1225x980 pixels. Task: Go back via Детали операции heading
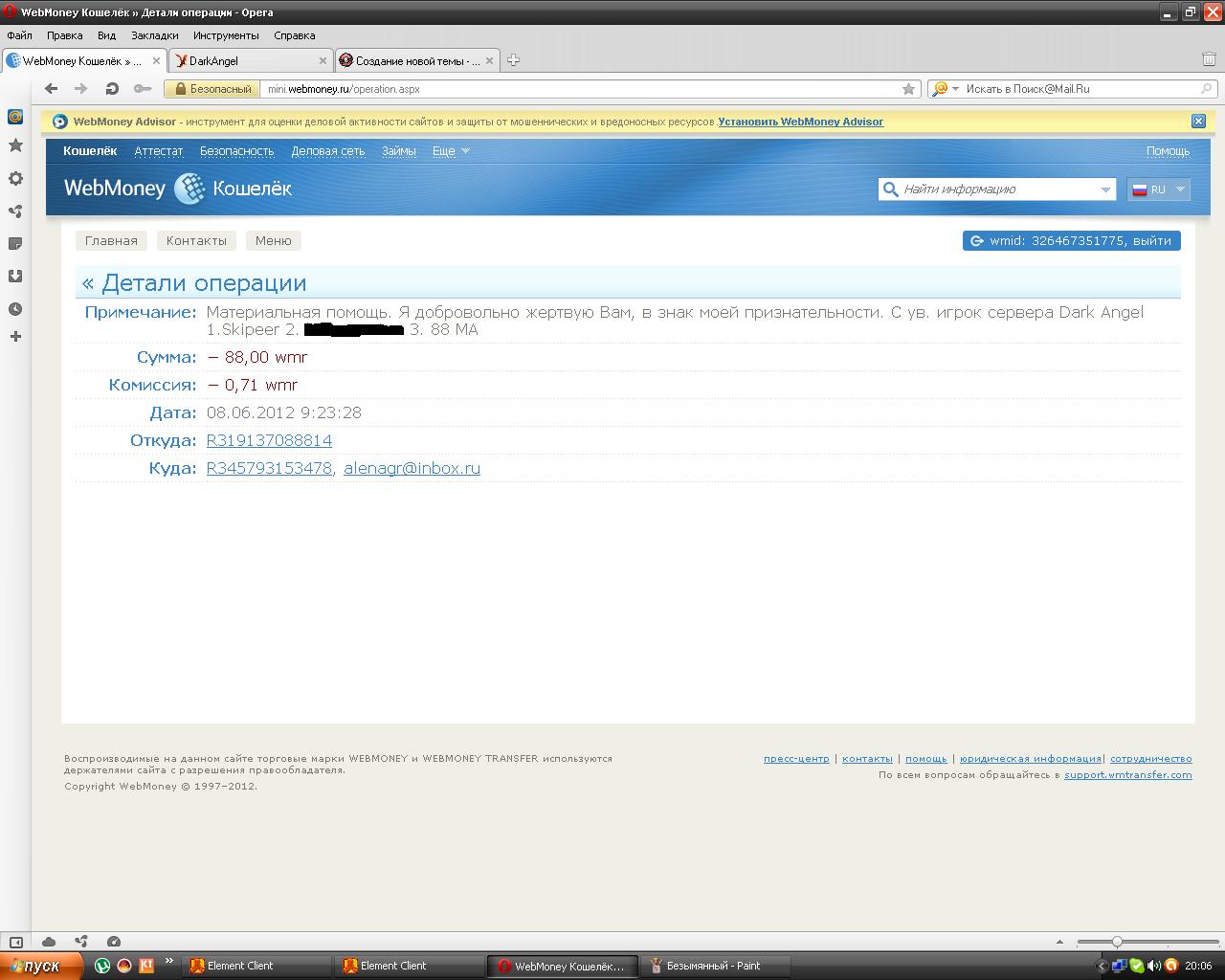tap(194, 283)
